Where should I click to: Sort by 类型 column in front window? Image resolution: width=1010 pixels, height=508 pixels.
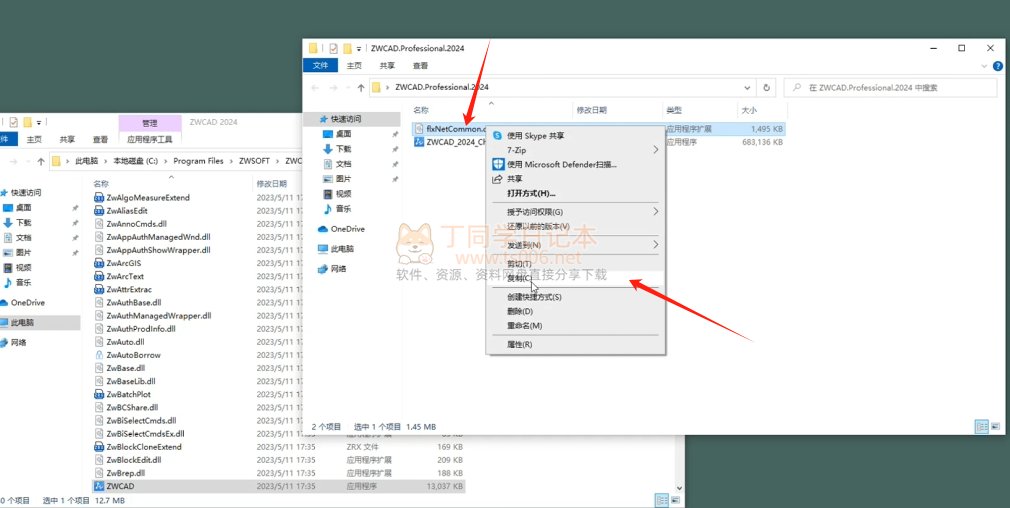[674, 110]
